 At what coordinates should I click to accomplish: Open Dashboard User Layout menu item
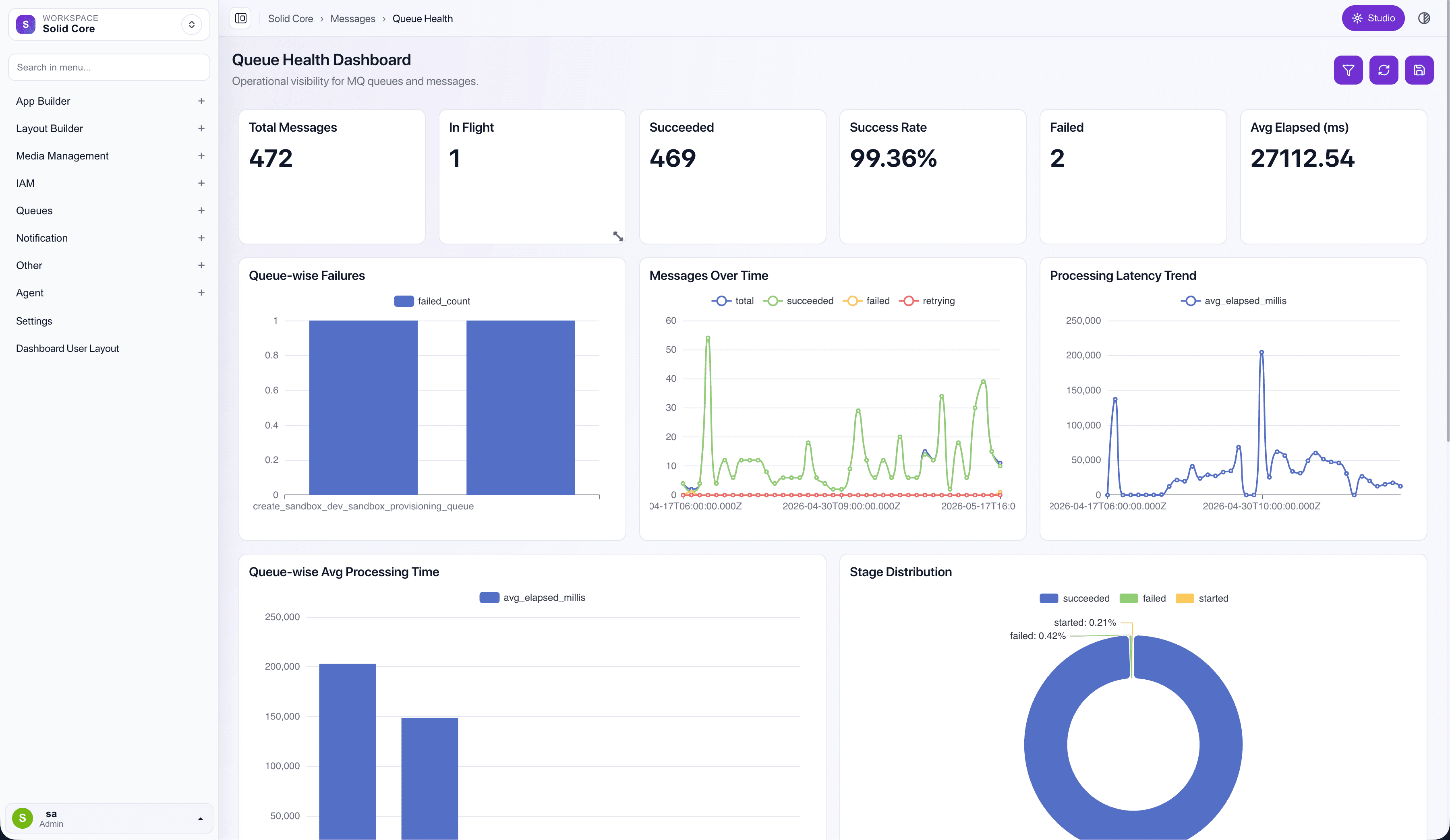67,349
